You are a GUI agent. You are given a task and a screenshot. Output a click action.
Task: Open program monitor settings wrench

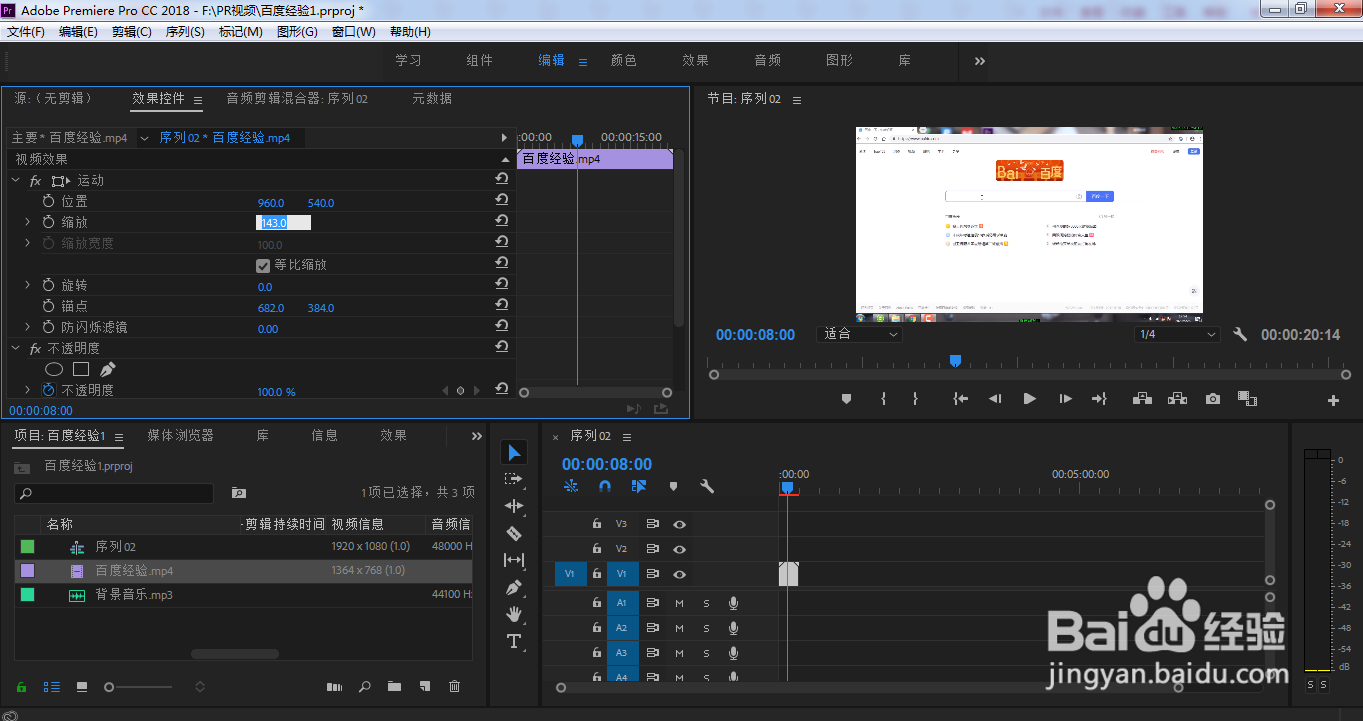(1240, 334)
